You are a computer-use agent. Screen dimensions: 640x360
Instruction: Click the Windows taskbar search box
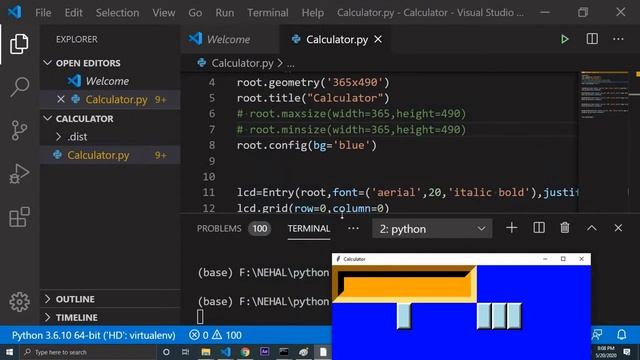[x=88, y=352]
